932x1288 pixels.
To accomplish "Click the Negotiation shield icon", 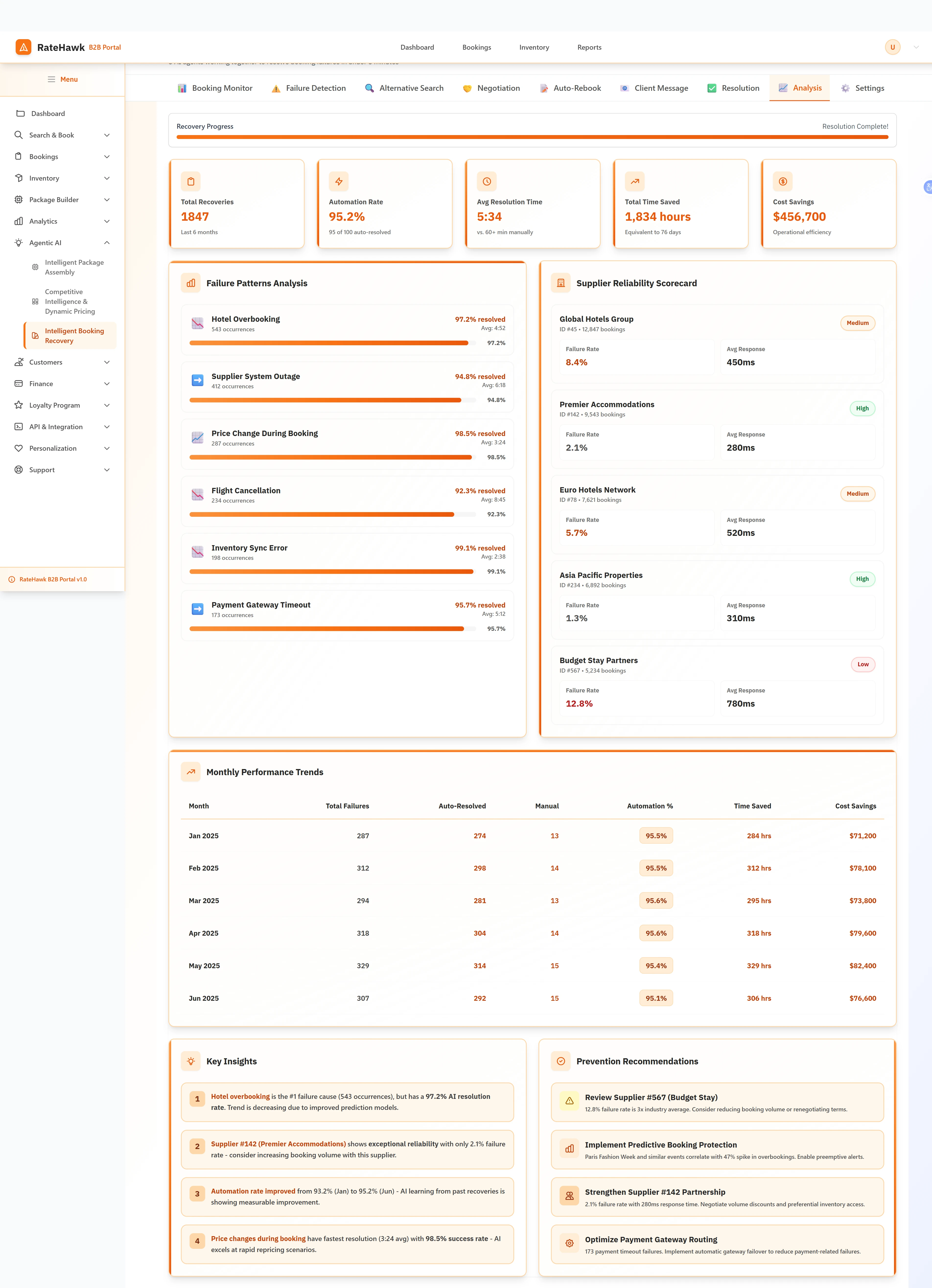I will click(467, 88).
